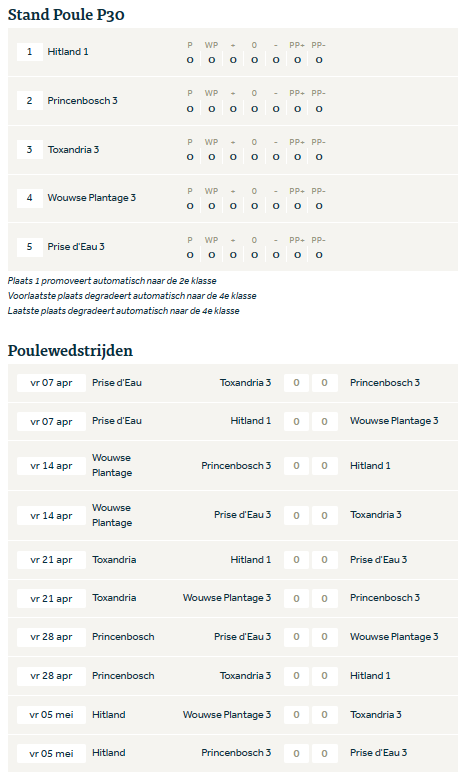Click home score of Toxandria 3 vs Princenbosch 3
The image size is (464, 775).
pos(296,383)
